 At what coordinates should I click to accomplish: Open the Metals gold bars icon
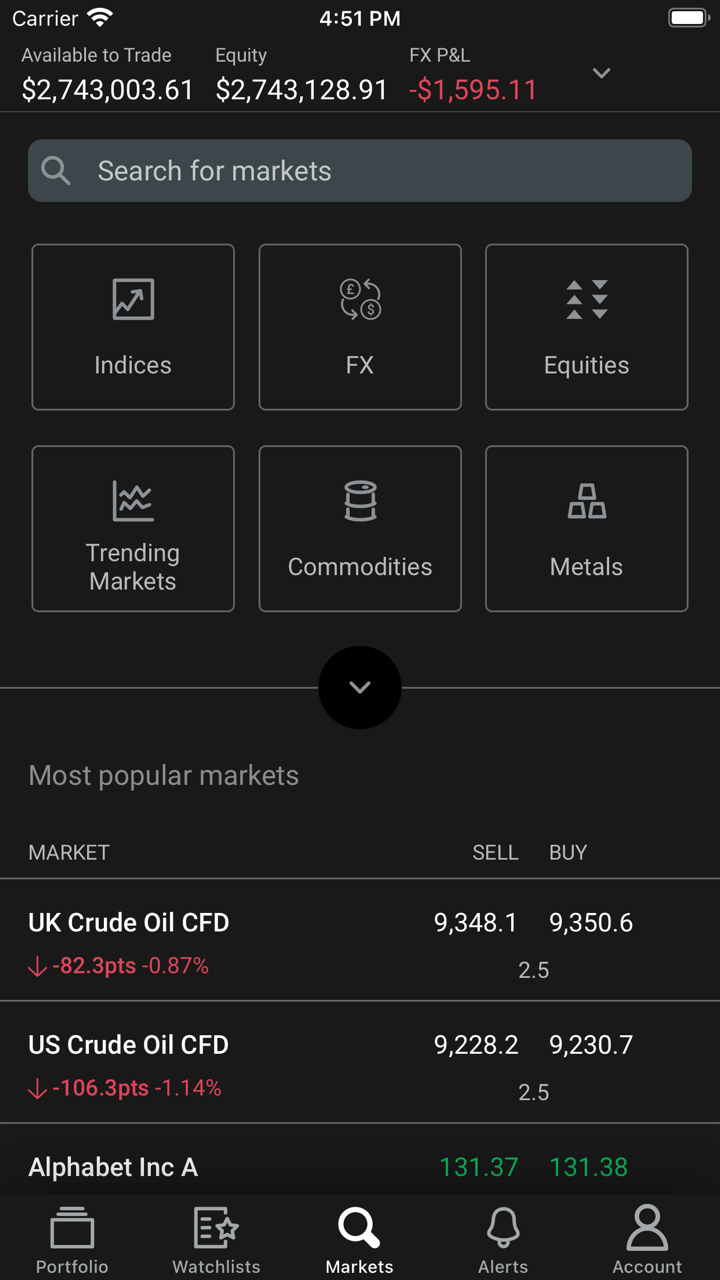click(x=587, y=501)
